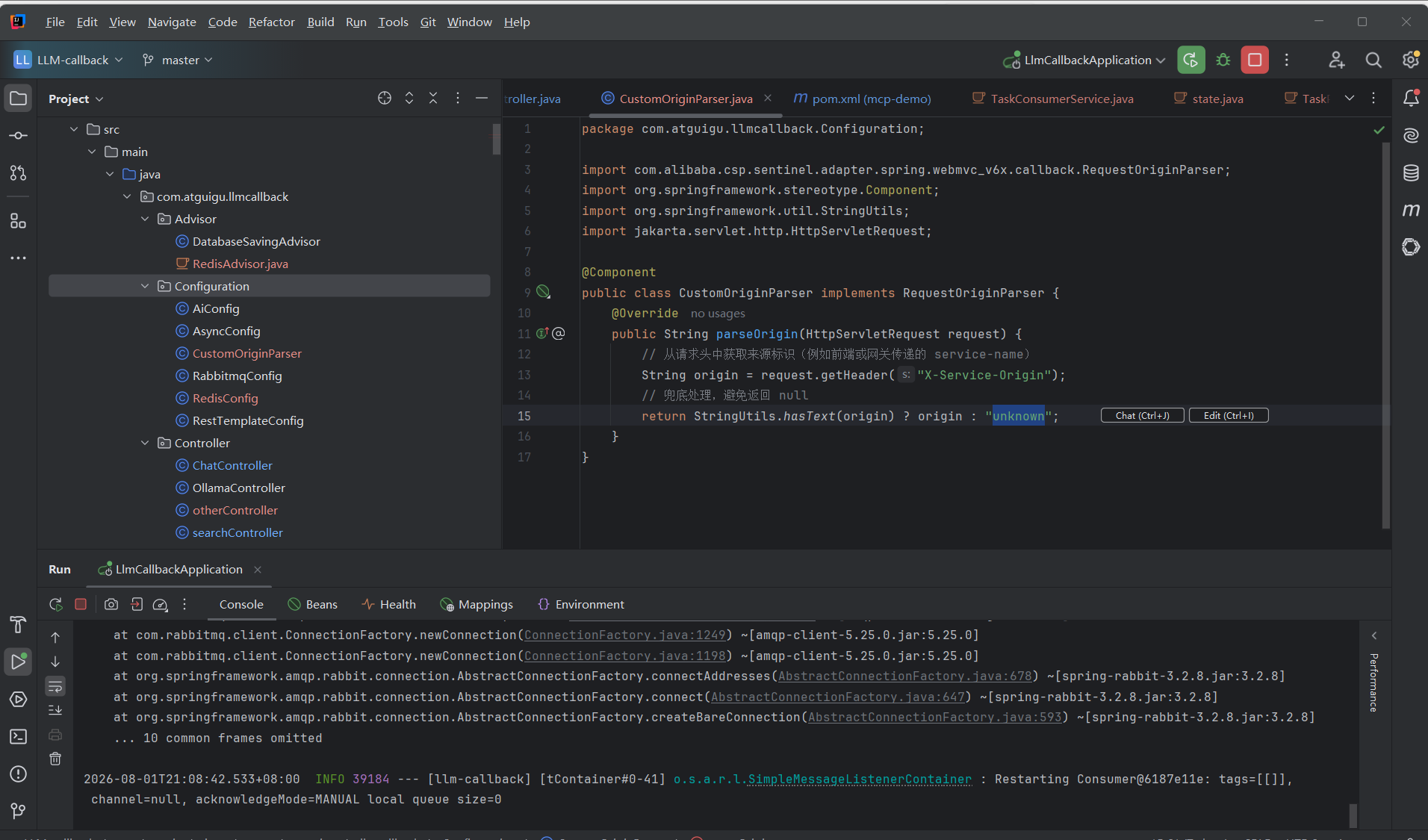
Task: Open the Build hammer tool window
Action: pyautogui.click(x=19, y=624)
